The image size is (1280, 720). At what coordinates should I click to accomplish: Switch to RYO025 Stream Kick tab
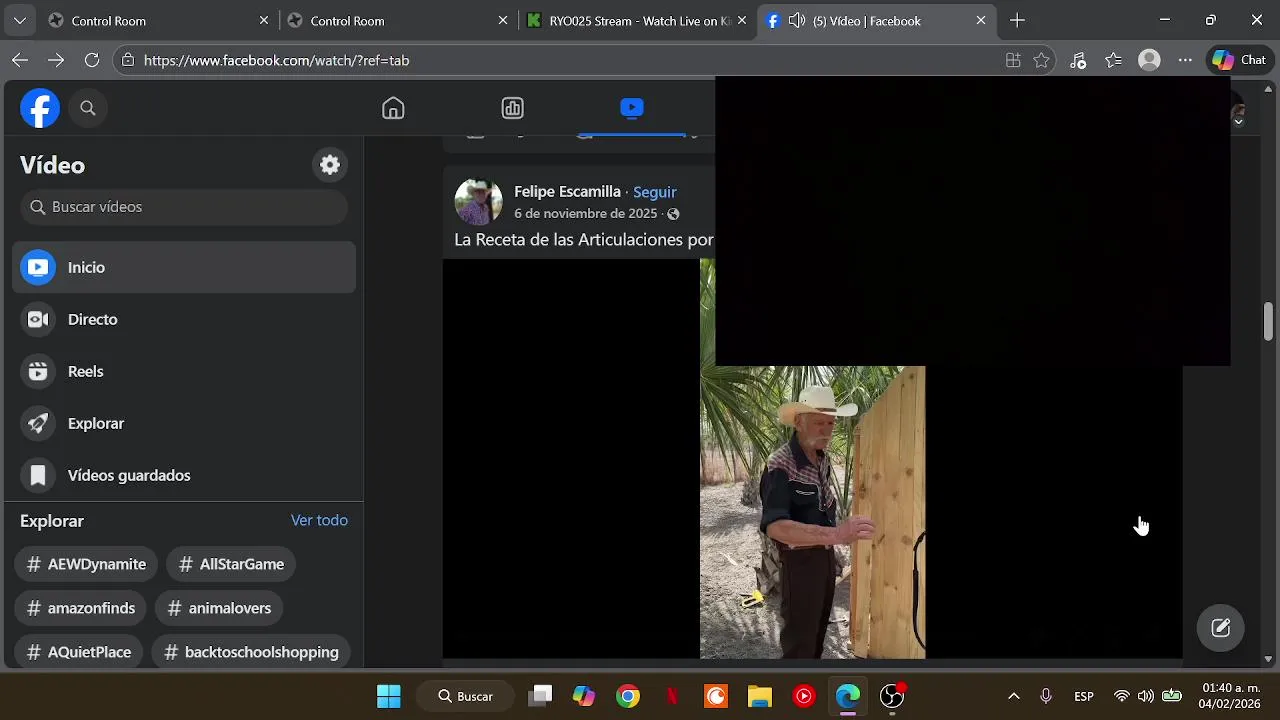640,21
